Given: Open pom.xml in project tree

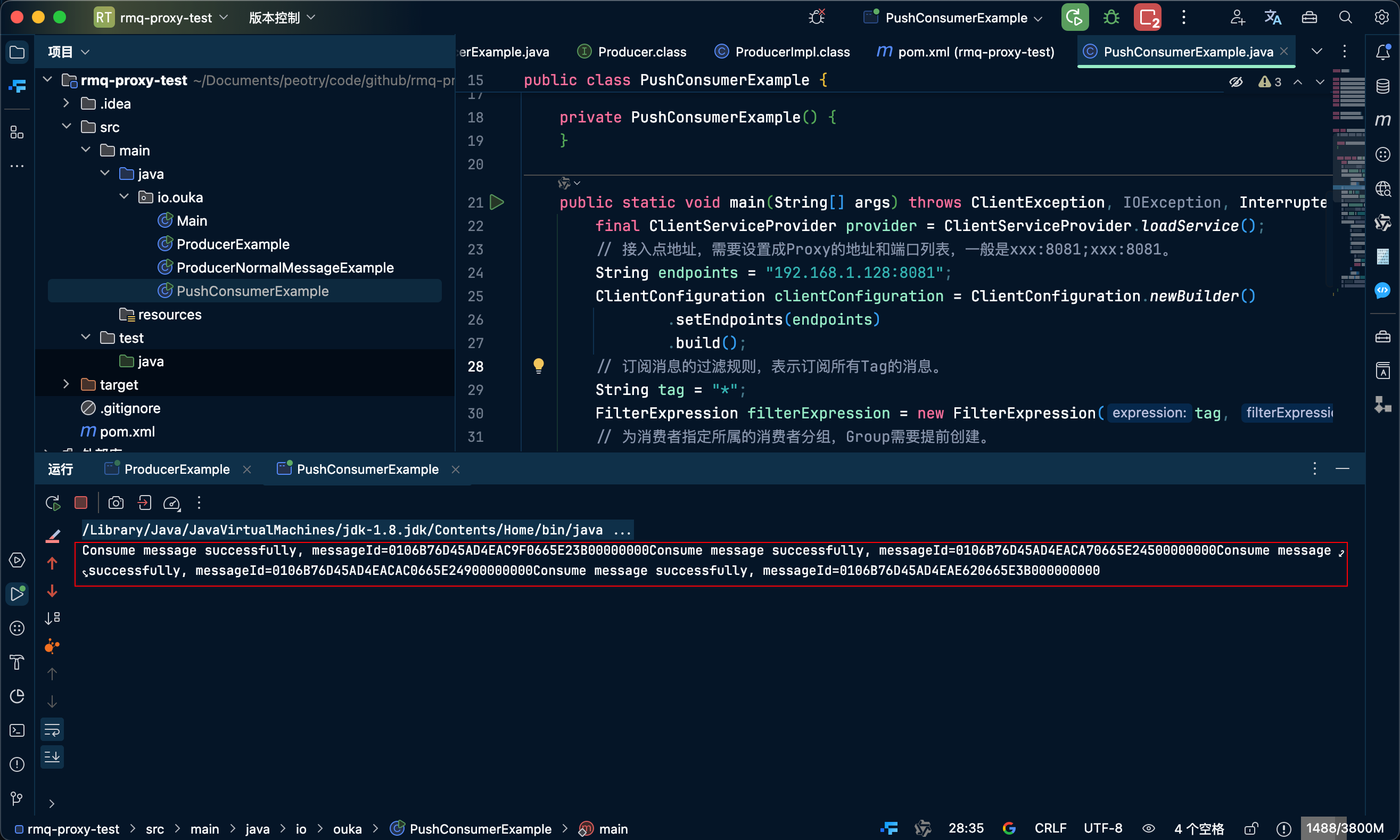Looking at the screenshot, I should [117, 431].
